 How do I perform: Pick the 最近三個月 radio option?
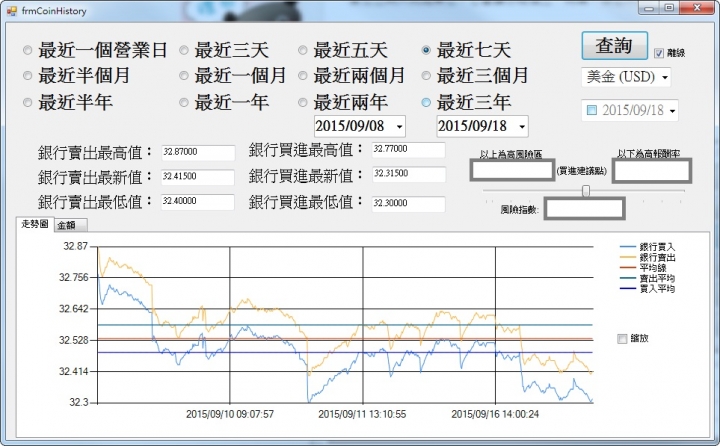(x=427, y=76)
